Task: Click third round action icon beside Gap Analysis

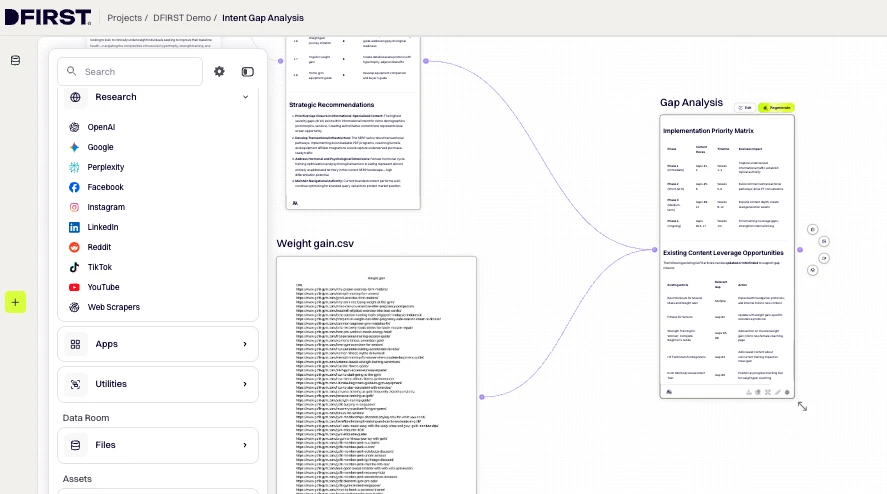Action: click(824, 258)
